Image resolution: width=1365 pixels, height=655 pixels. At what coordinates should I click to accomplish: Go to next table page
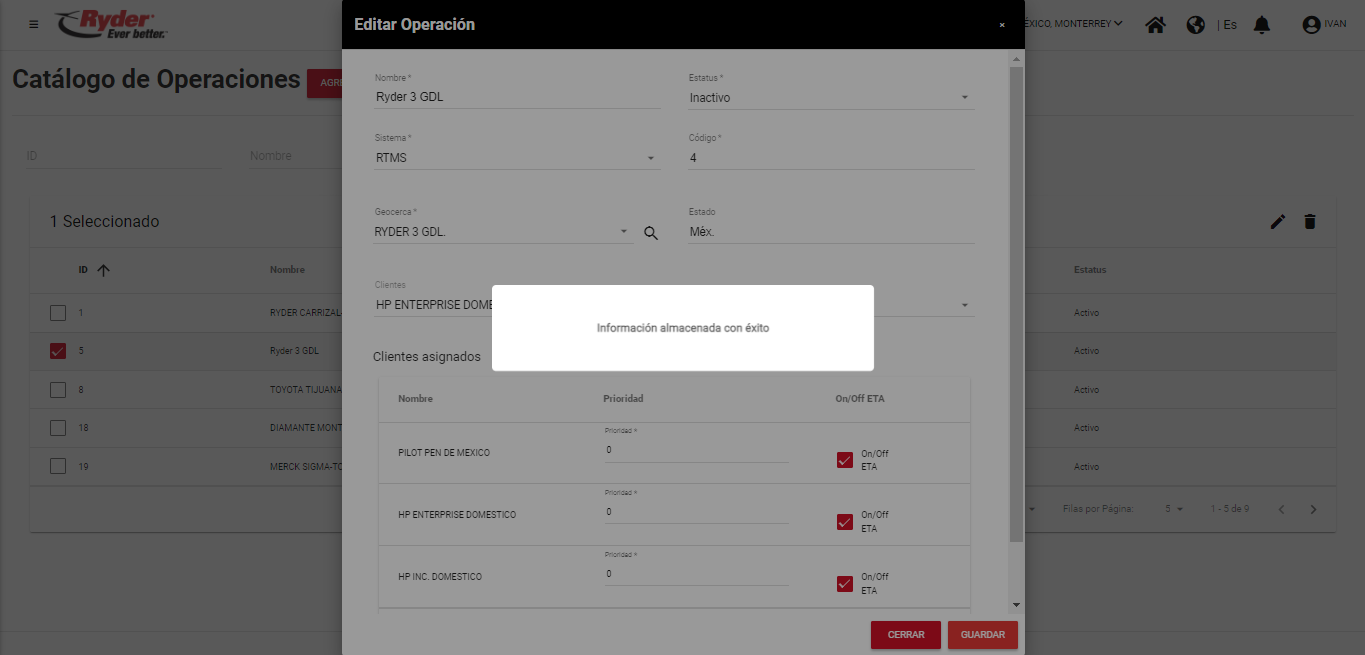[1314, 510]
